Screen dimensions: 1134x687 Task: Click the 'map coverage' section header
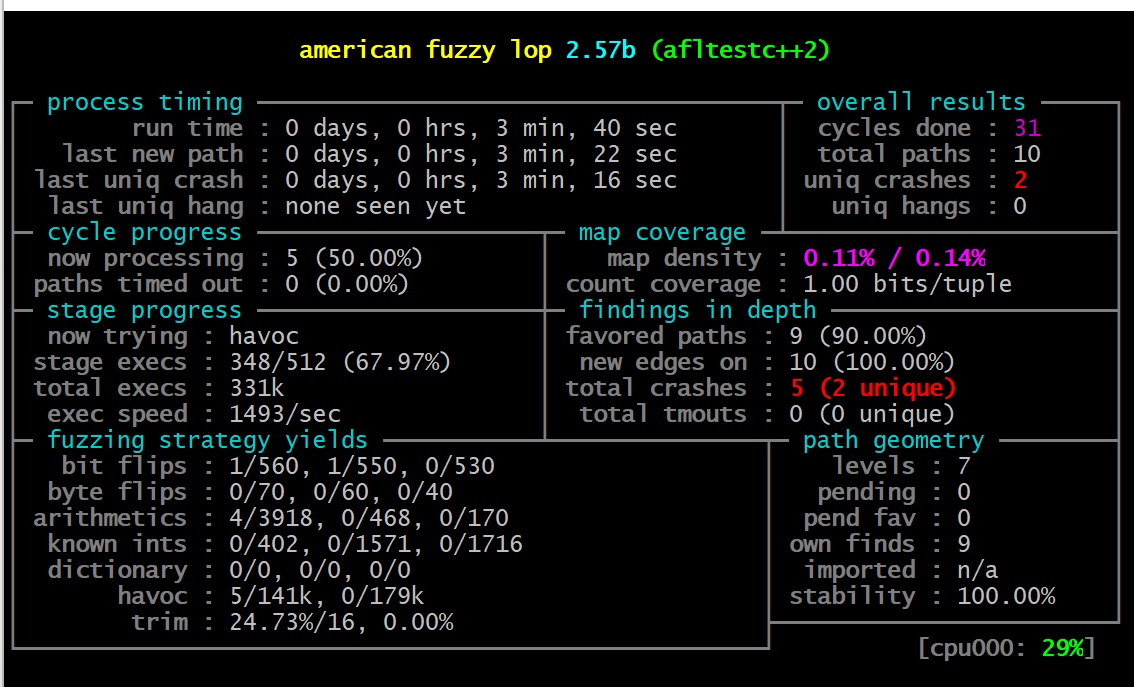(662, 233)
